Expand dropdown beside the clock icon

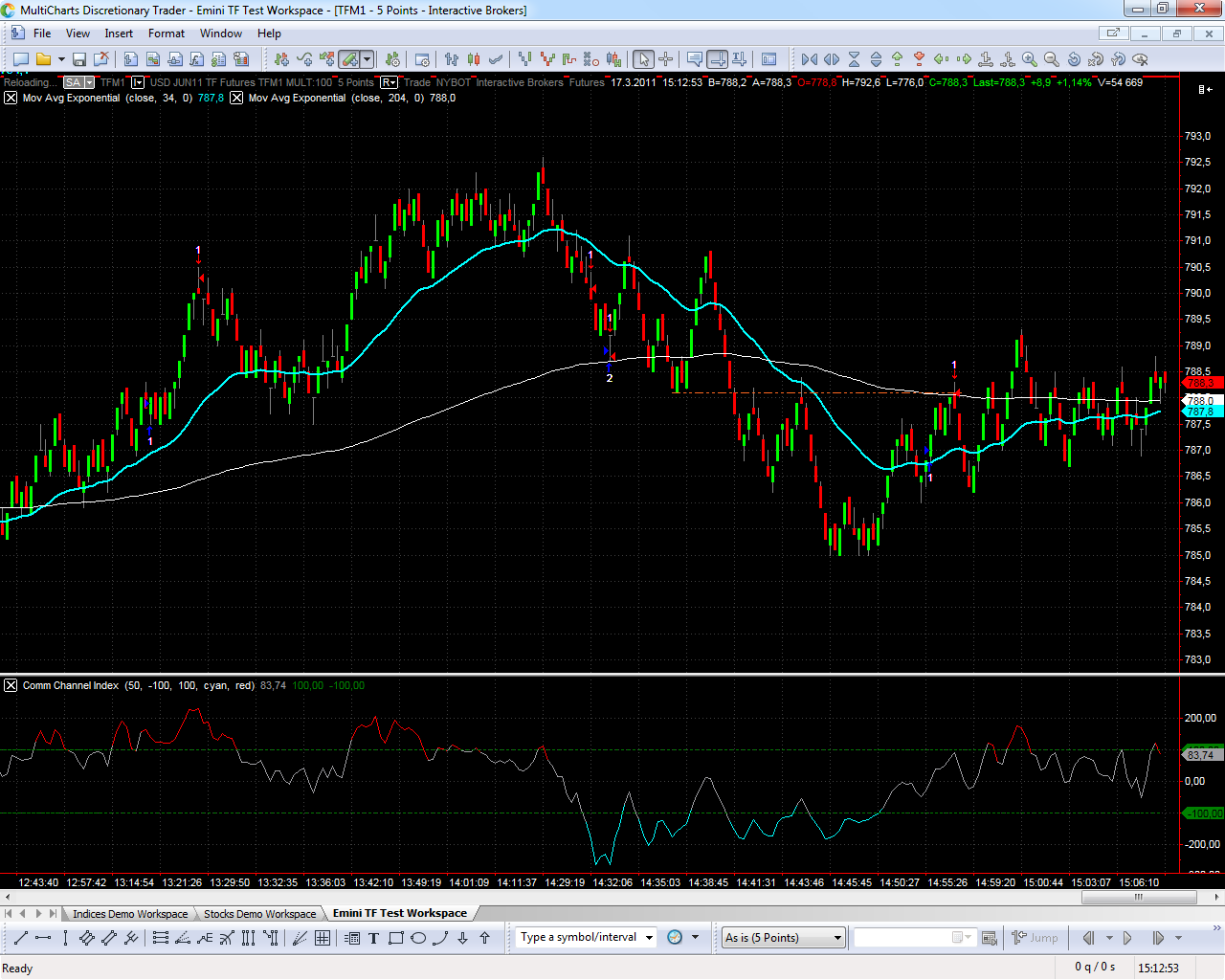coord(695,938)
